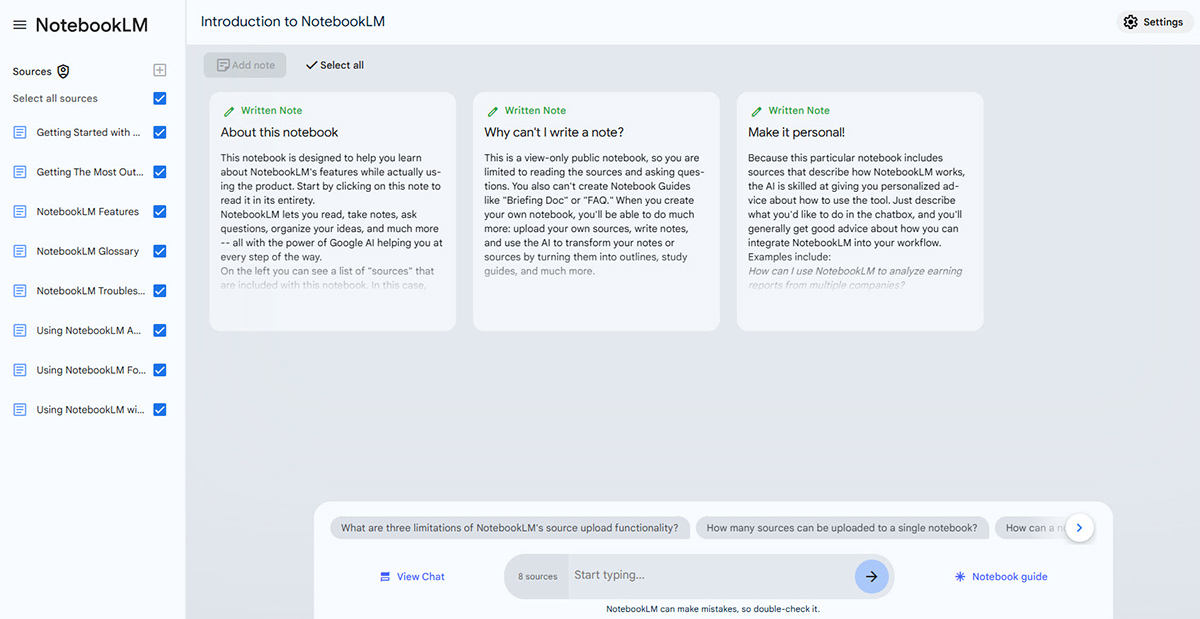The width and height of the screenshot is (1200, 619).
Task: Click pencil icon on Make it personal note
Action: [x=757, y=111]
